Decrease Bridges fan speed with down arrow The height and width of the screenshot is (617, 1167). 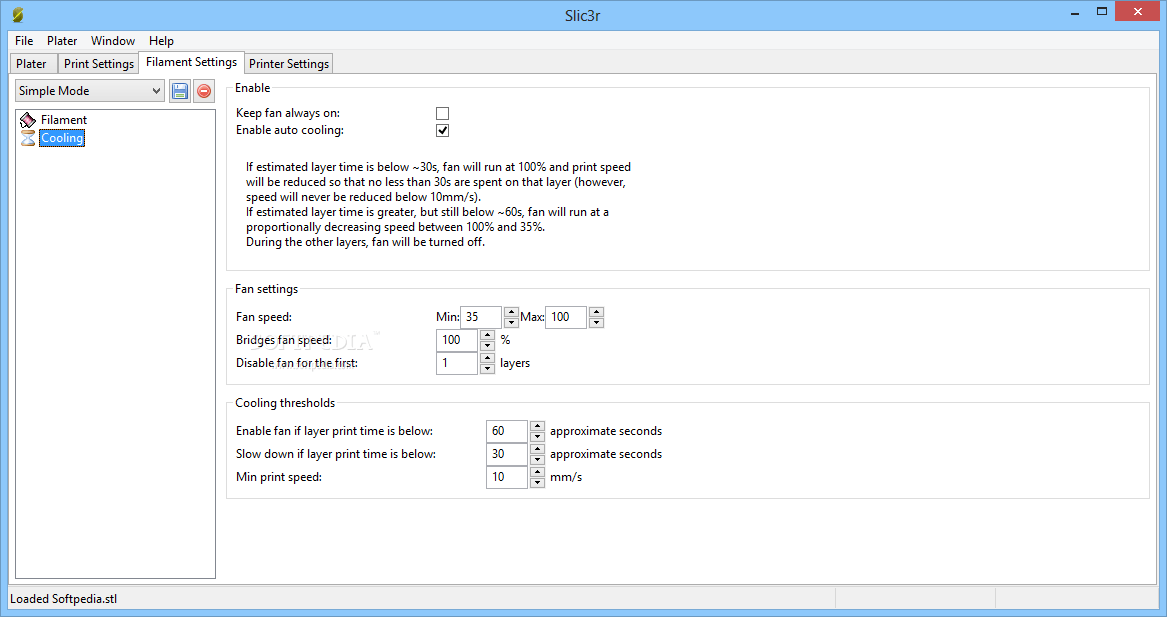487,344
